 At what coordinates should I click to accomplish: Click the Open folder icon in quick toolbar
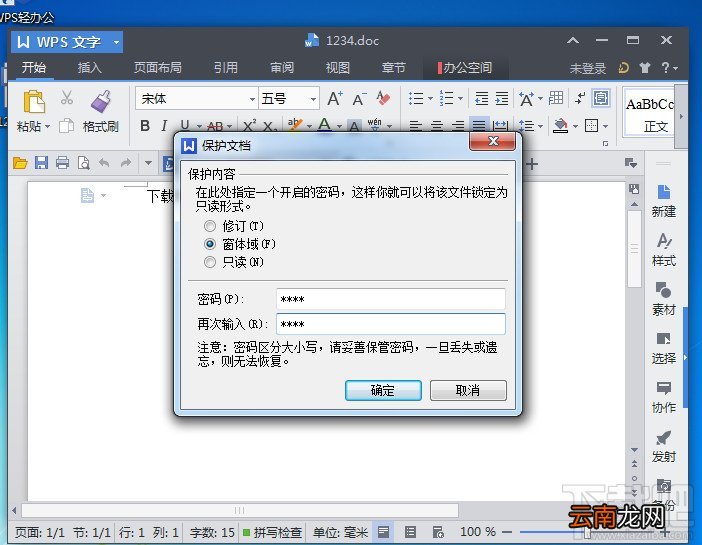pos(20,163)
